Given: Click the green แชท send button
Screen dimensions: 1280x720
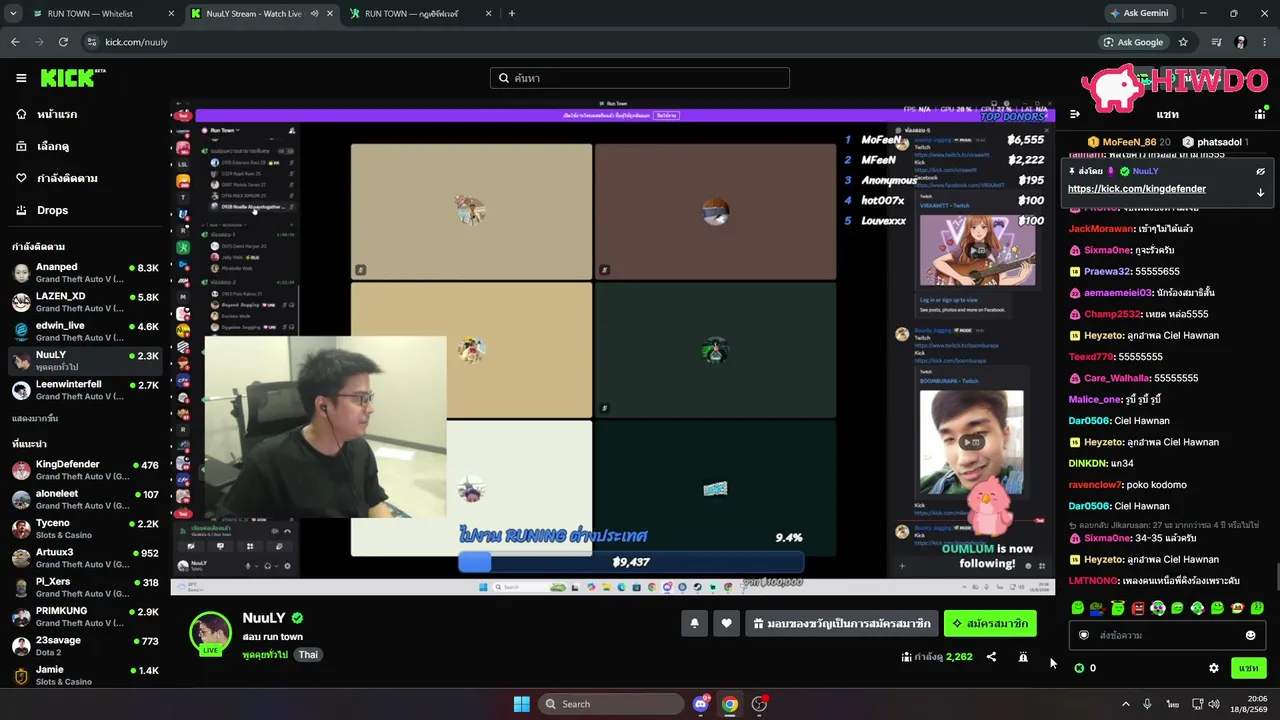Looking at the screenshot, I should (x=1248, y=668).
